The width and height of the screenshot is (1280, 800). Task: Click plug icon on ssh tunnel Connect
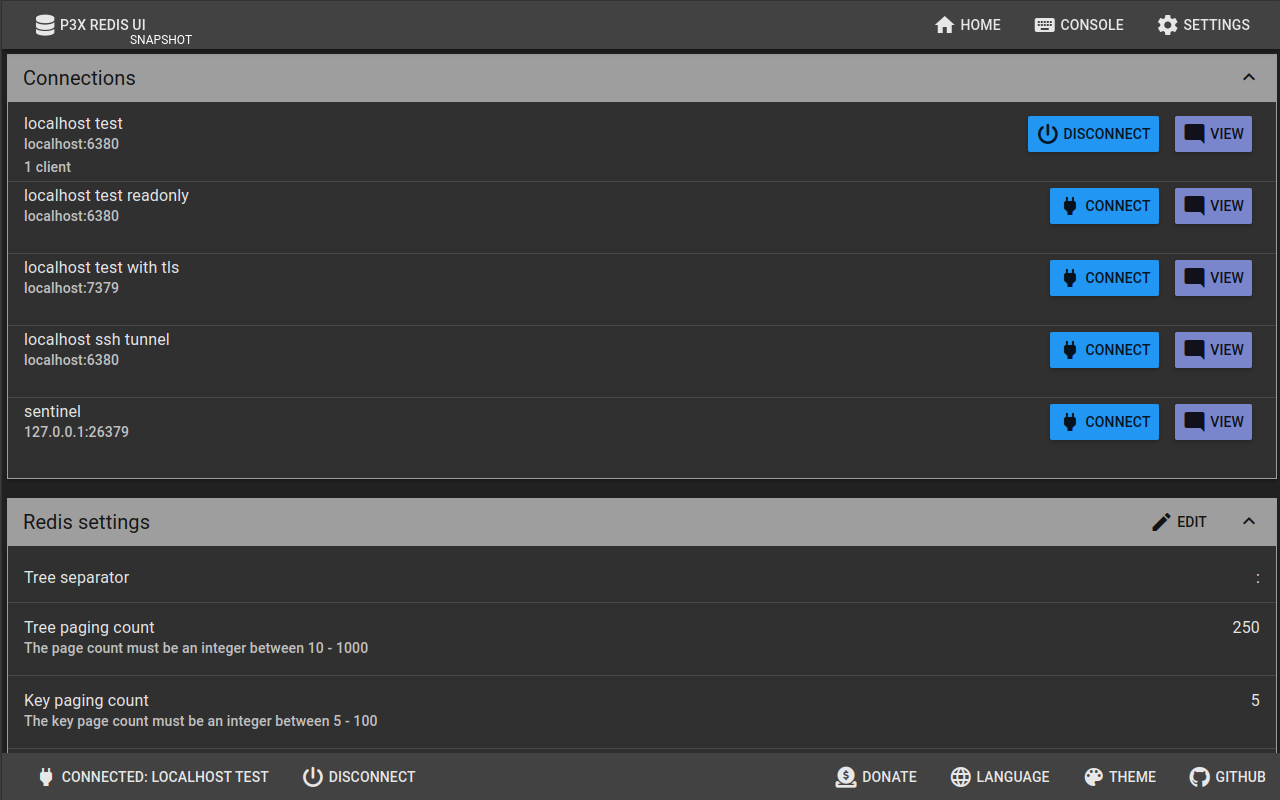[1069, 350]
